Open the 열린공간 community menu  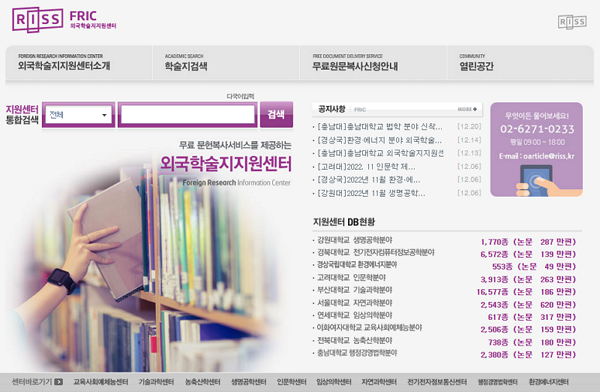(476, 66)
